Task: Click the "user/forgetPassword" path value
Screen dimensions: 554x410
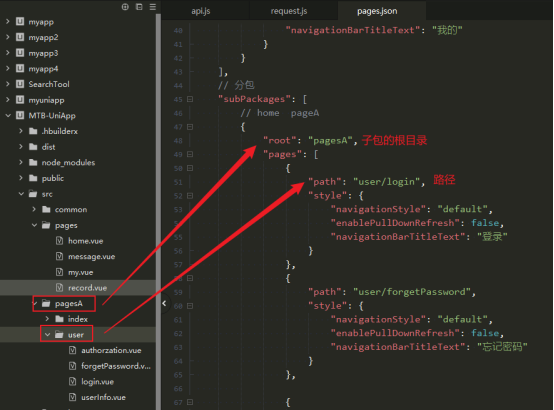Action: tap(412, 292)
